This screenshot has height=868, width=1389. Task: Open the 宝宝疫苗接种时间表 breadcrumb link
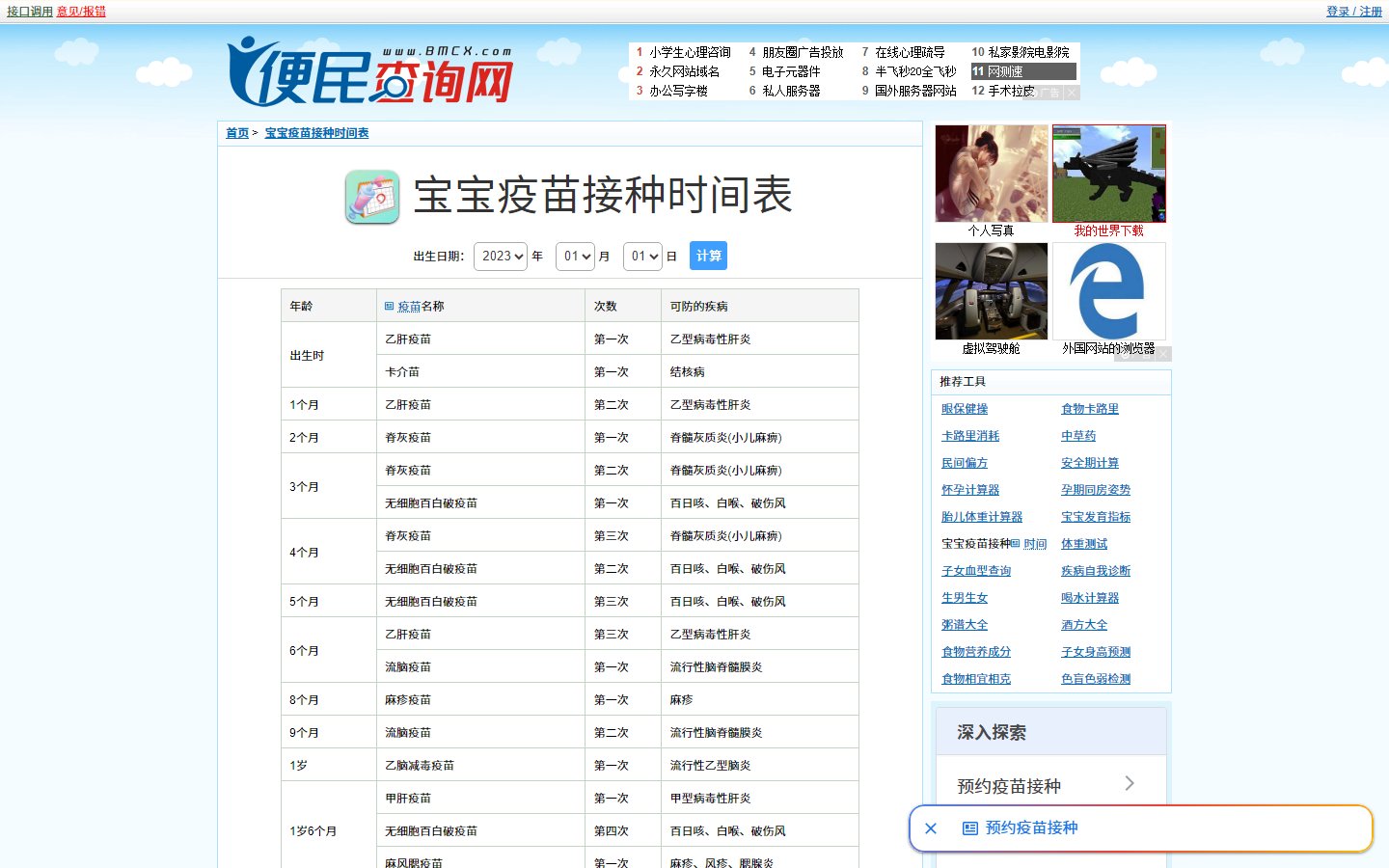point(316,133)
